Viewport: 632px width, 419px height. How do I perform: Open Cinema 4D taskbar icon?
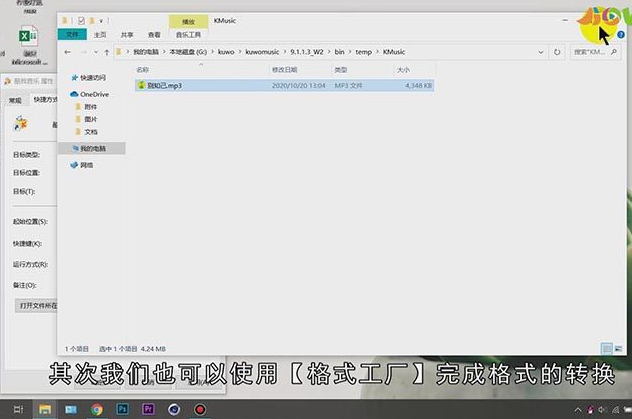(x=174, y=409)
